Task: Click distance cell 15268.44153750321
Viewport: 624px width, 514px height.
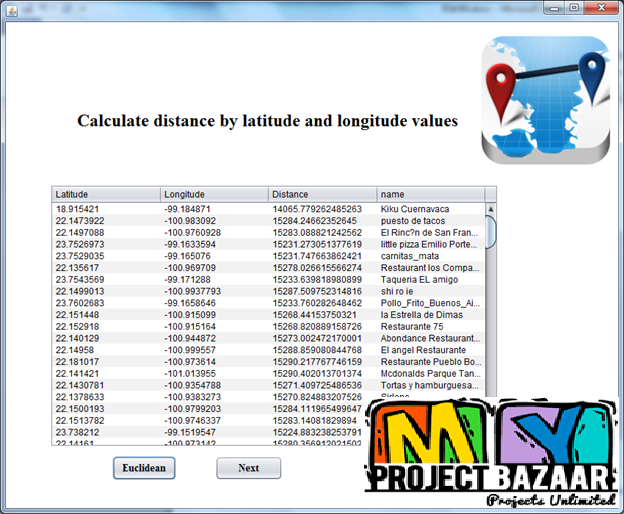Action: coord(322,315)
